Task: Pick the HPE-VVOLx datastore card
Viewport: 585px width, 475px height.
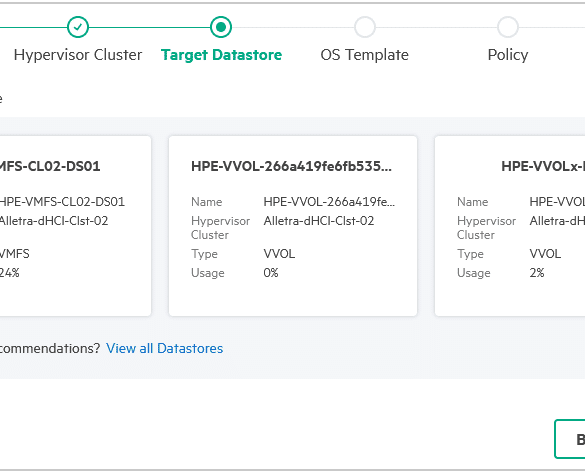Action: click(x=510, y=226)
